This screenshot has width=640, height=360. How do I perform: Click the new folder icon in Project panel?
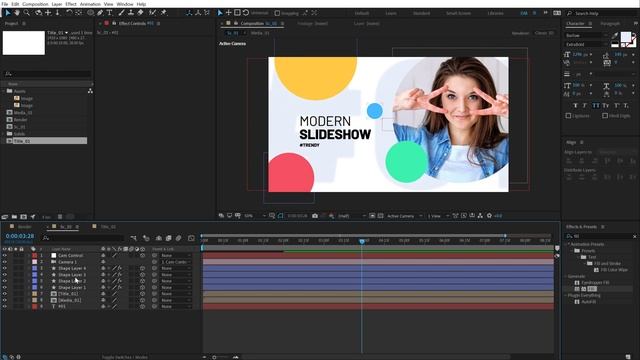tap(14, 217)
